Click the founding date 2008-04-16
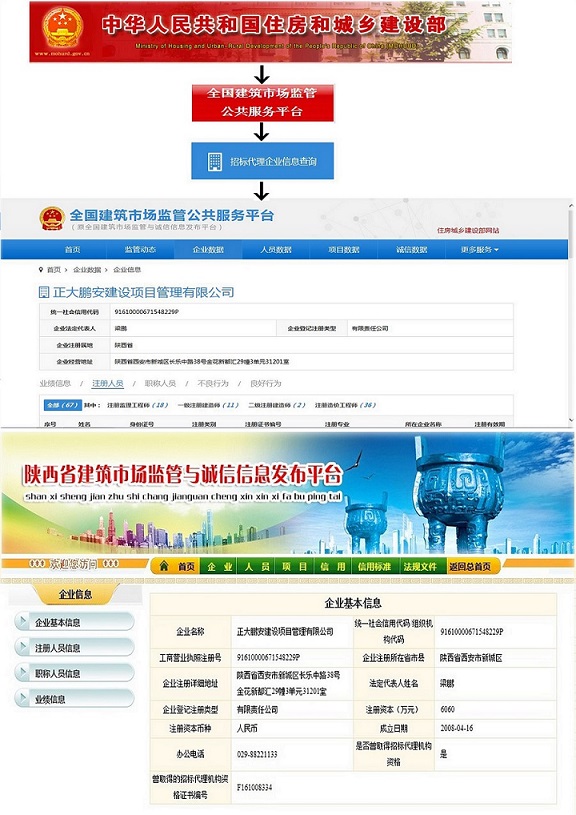This screenshot has height=815, width=576. click(456, 728)
